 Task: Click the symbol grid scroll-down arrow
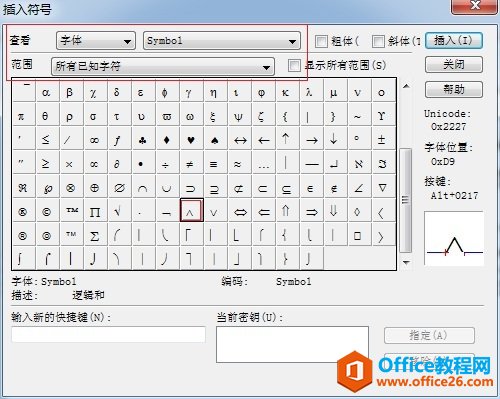(x=406, y=262)
